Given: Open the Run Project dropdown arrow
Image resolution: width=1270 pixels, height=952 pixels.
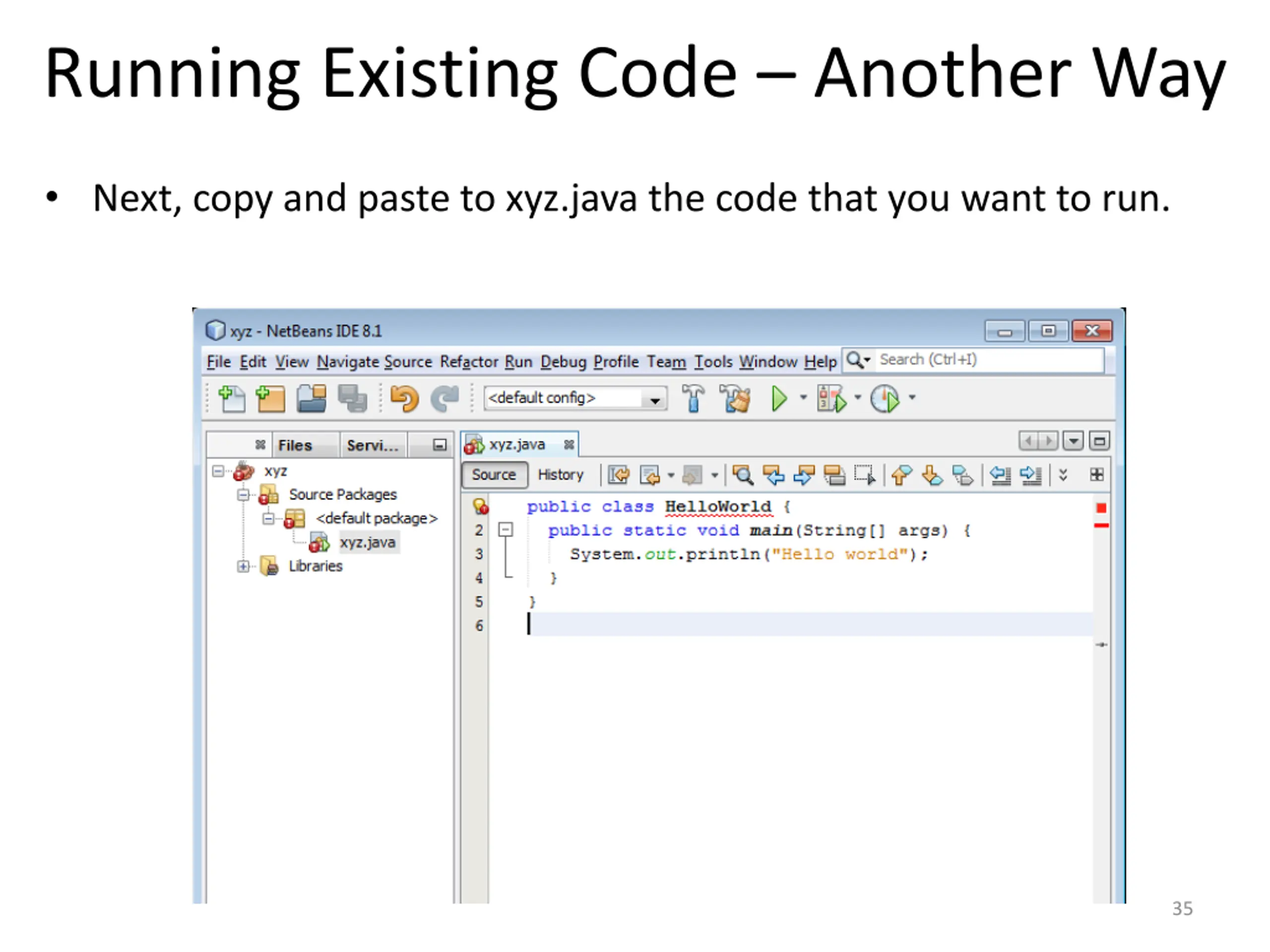Looking at the screenshot, I should click(803, 397).
